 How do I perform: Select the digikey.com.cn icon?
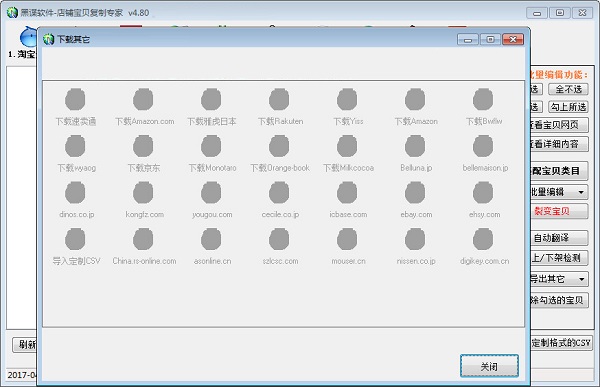(483, 239)
